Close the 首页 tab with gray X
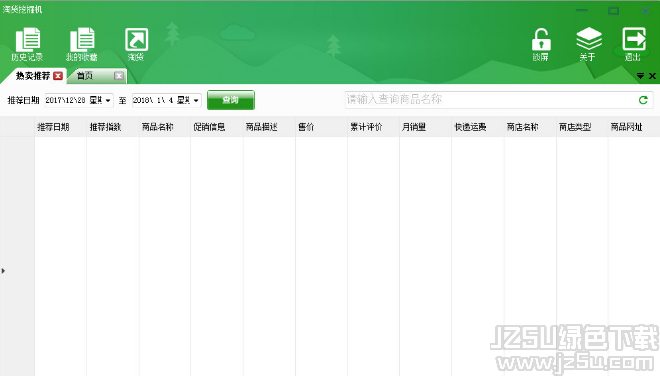Screen dimensions: 660x376 pos(119,76)
